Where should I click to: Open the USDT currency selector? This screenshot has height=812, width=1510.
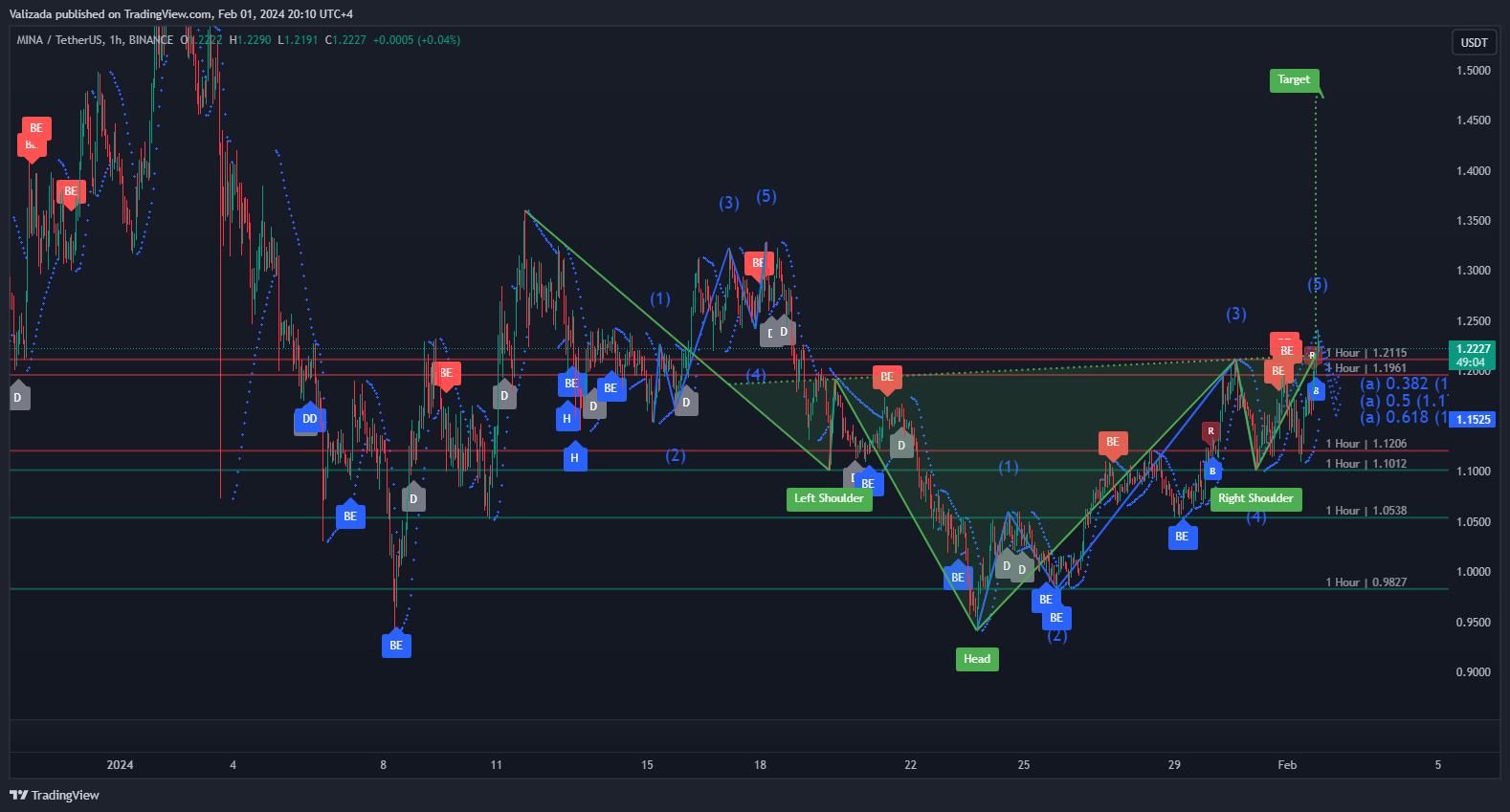(x=1474, y=42)
